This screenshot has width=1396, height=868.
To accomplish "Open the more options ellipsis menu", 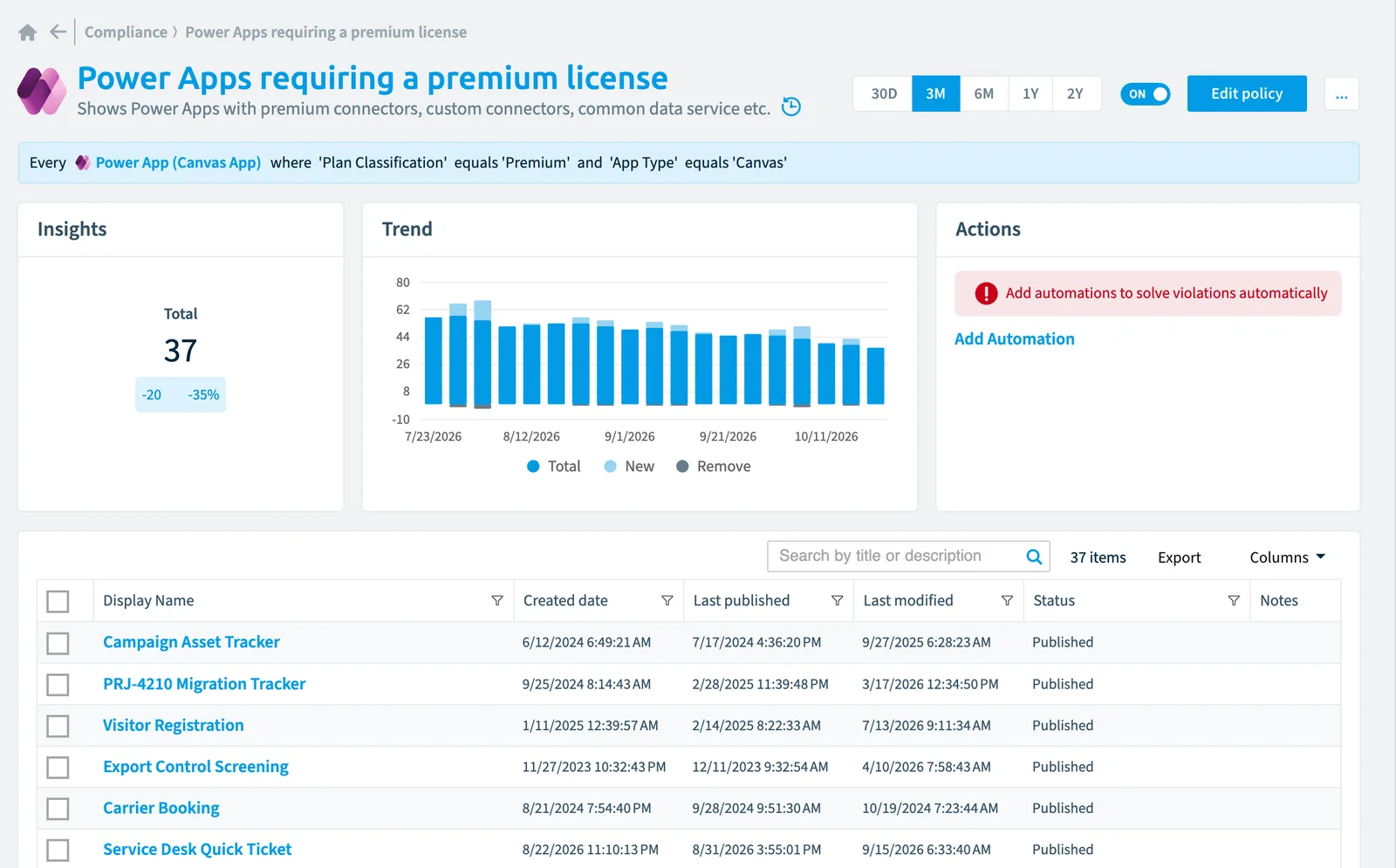I will [1341, 94].
